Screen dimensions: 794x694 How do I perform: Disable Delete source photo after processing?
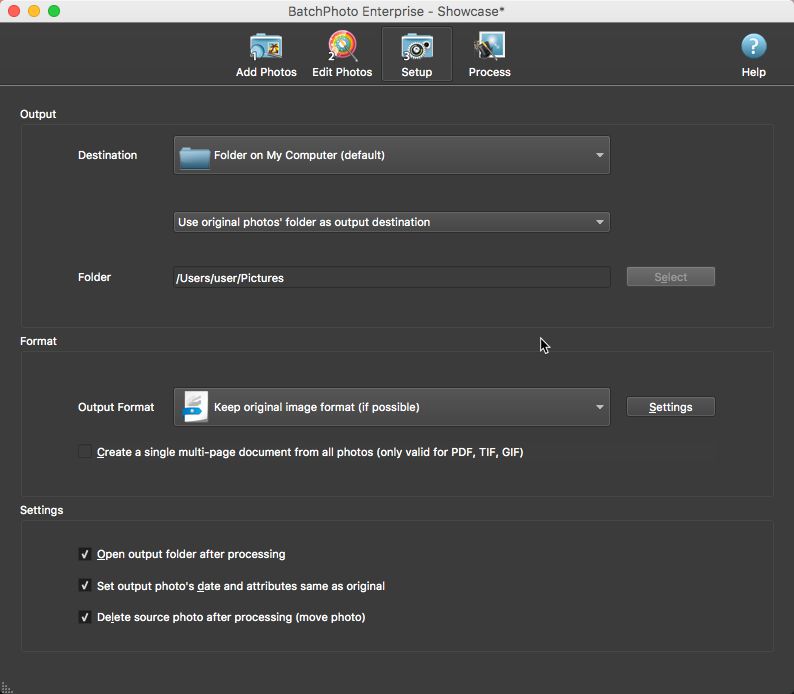85,618
